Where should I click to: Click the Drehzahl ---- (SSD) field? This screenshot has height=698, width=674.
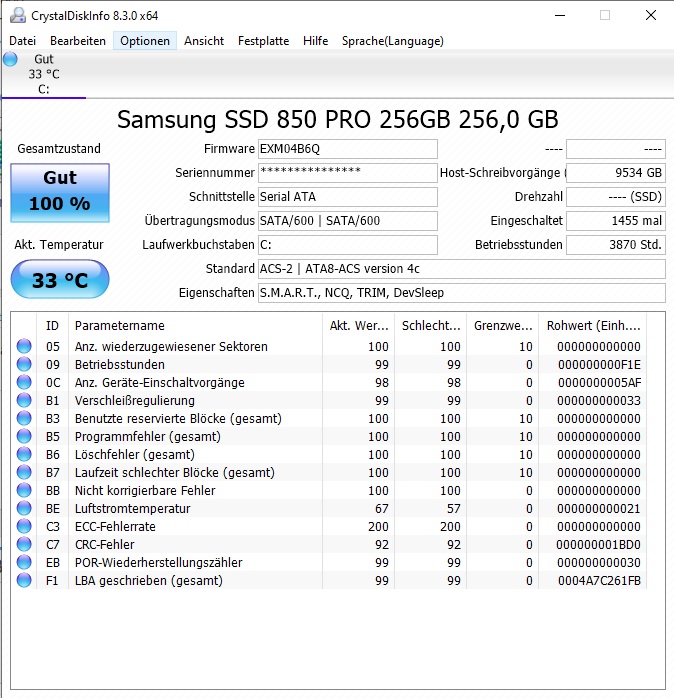[616, 197]
